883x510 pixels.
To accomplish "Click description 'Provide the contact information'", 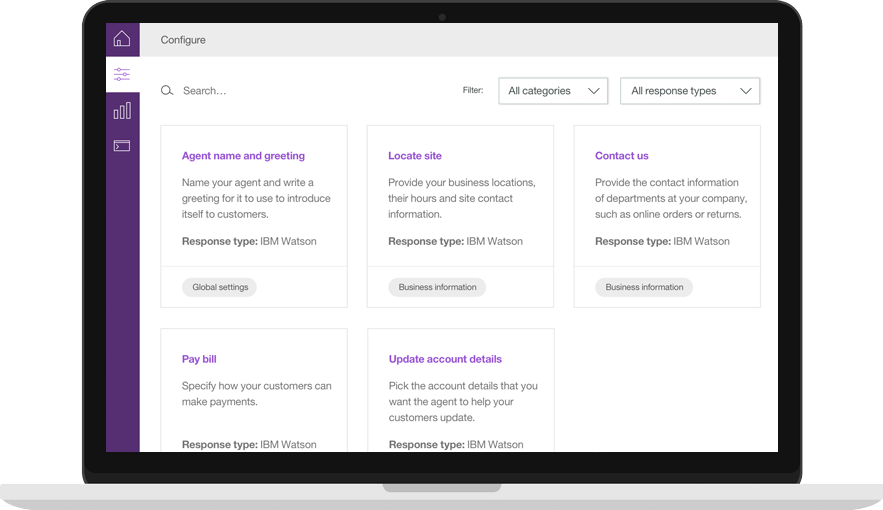I will [671, 198].
